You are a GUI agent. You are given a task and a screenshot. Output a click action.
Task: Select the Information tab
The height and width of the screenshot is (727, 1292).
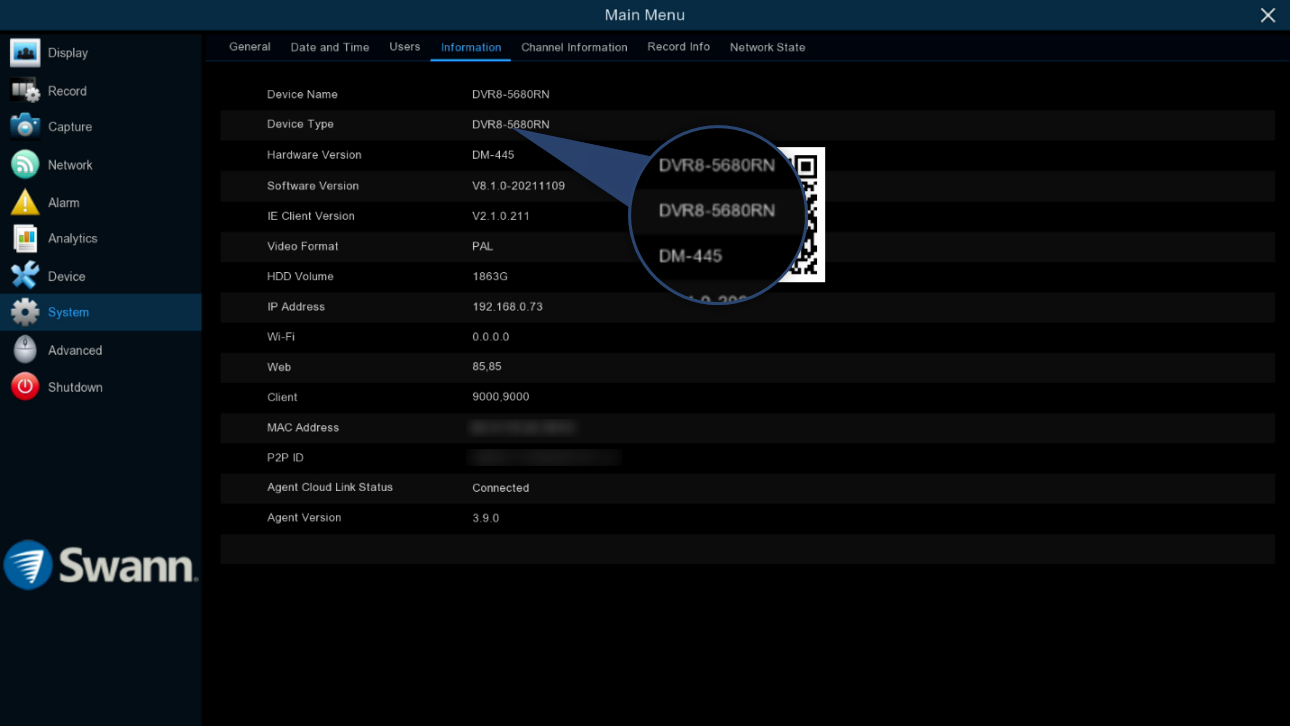click(471, 47)
